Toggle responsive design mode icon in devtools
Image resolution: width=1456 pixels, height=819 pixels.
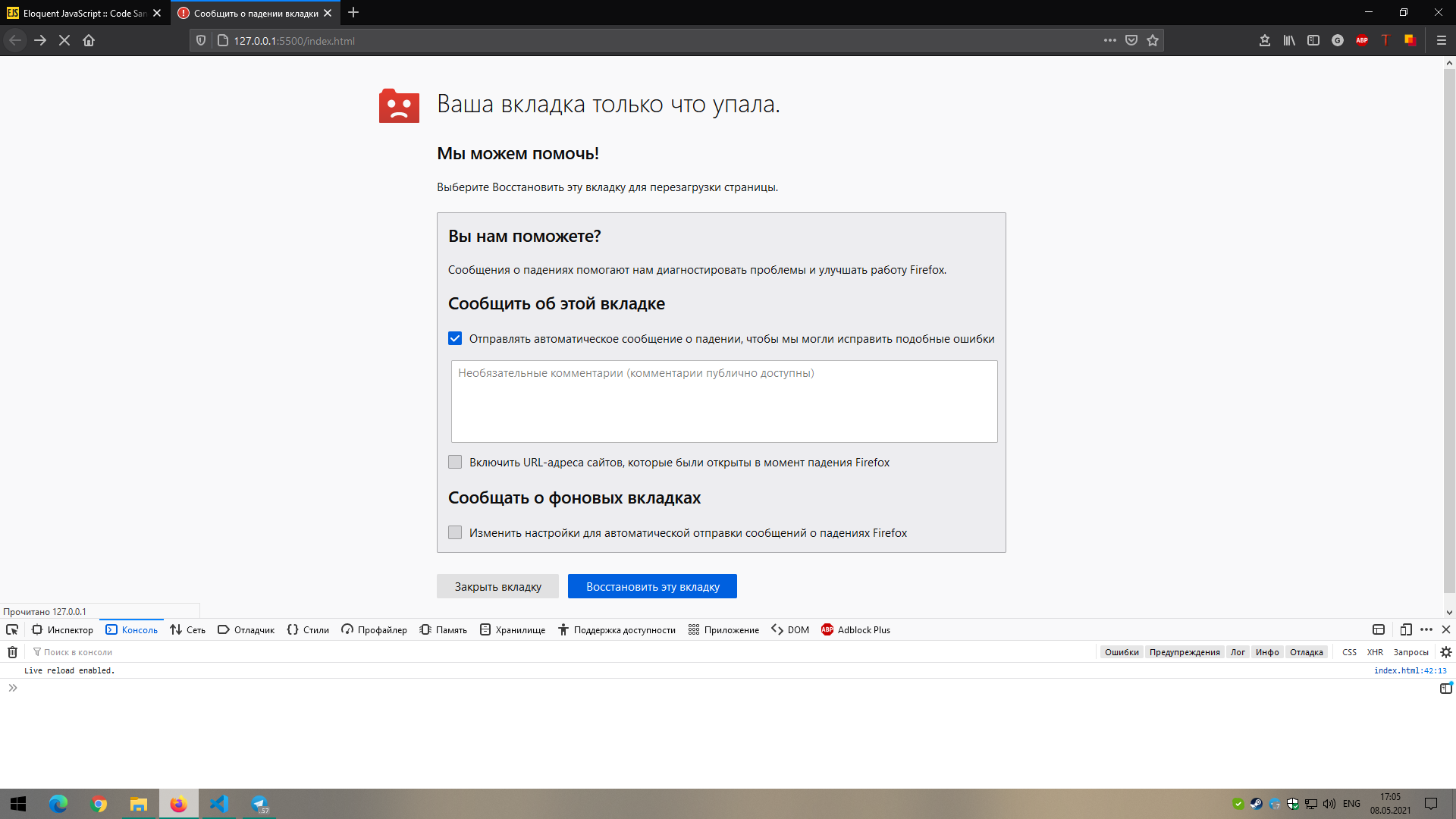pos(1406,630)
